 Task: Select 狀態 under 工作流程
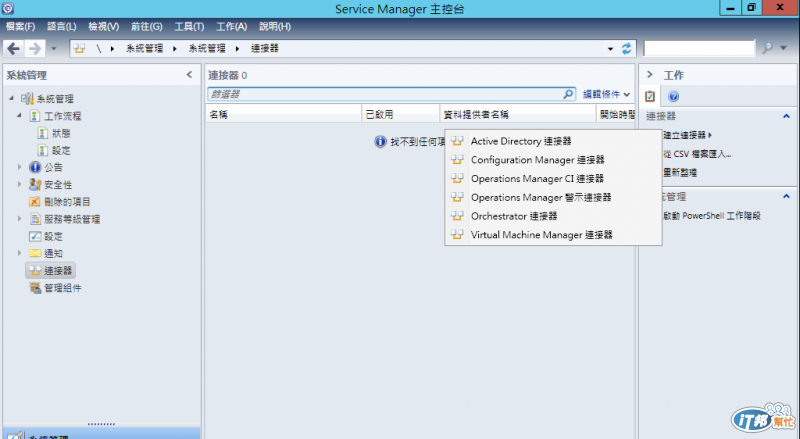(61, 133)
